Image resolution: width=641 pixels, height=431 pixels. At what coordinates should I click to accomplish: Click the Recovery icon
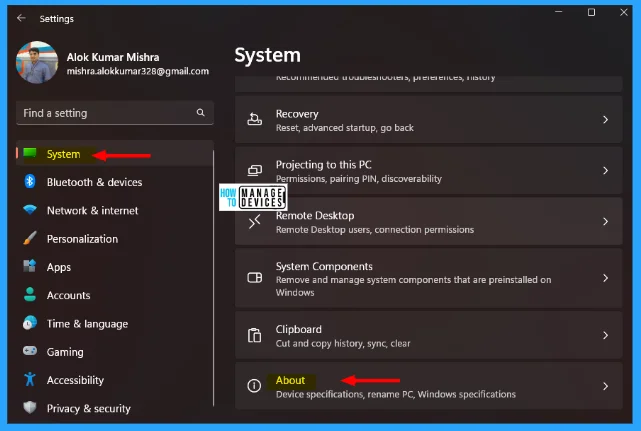(254, 119)
